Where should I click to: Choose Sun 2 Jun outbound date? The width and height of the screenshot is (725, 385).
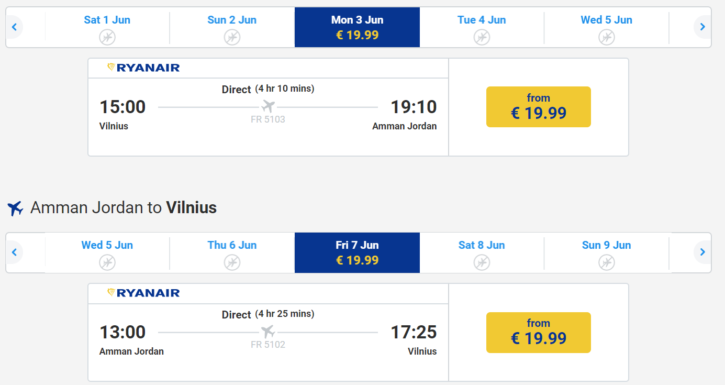pyautogui.click(x=232, y=27)
